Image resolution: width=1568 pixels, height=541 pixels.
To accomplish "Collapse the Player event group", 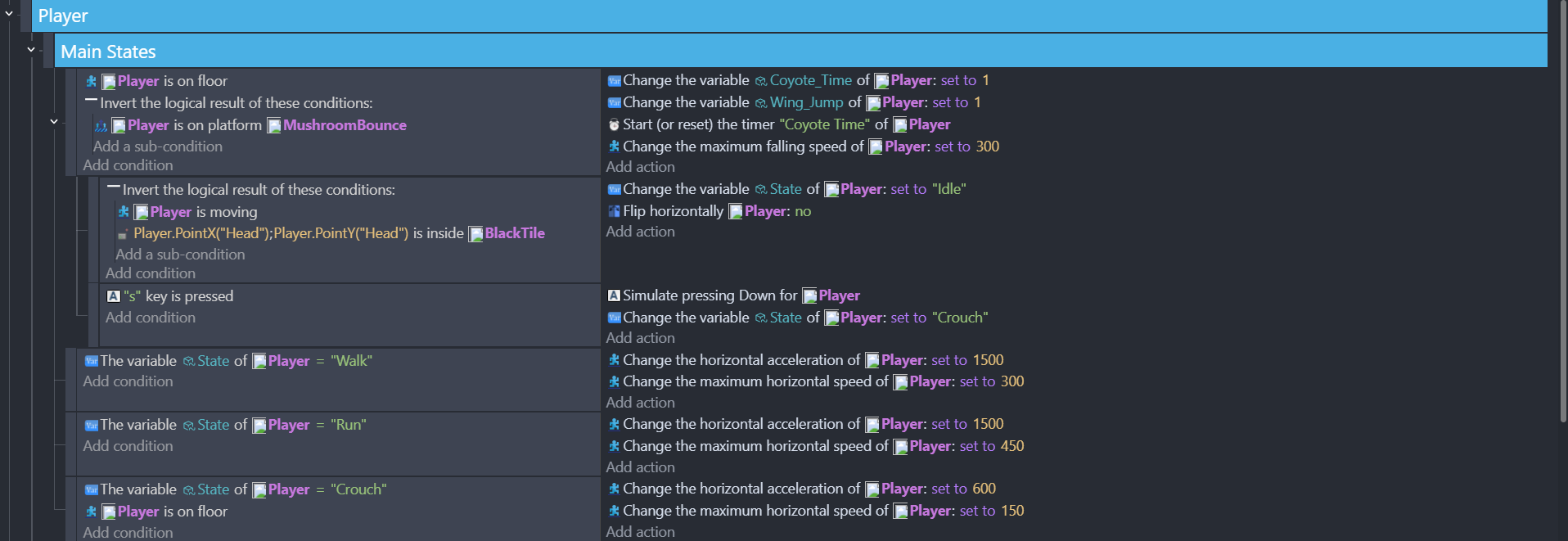I will tap(9, 14).
